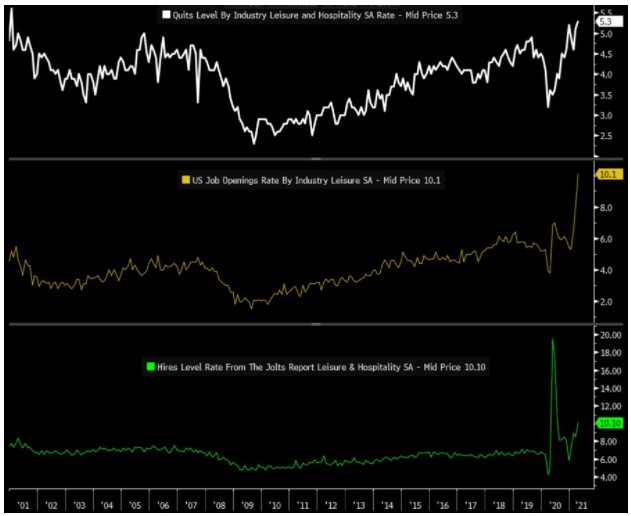631x516 pixels.
Task: Click the '16 year label on the time axis
Action: click(x=443, y=505)
